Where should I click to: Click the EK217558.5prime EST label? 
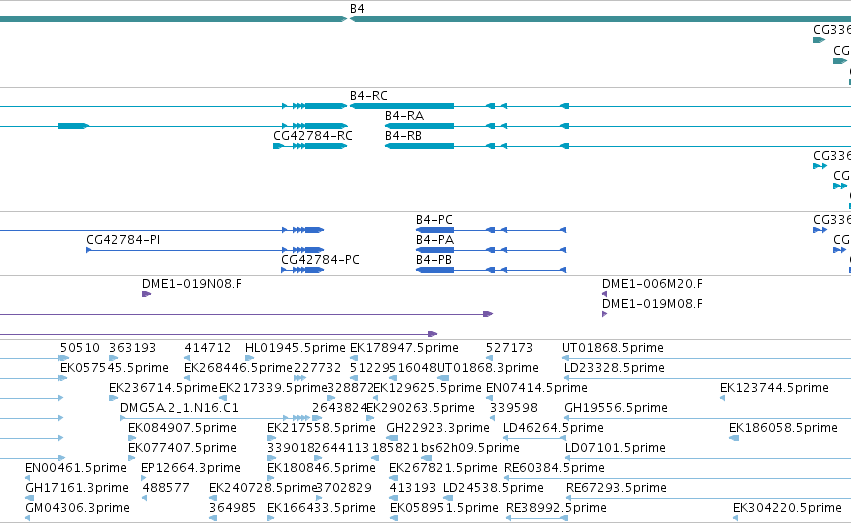click(x=321, y=428)
